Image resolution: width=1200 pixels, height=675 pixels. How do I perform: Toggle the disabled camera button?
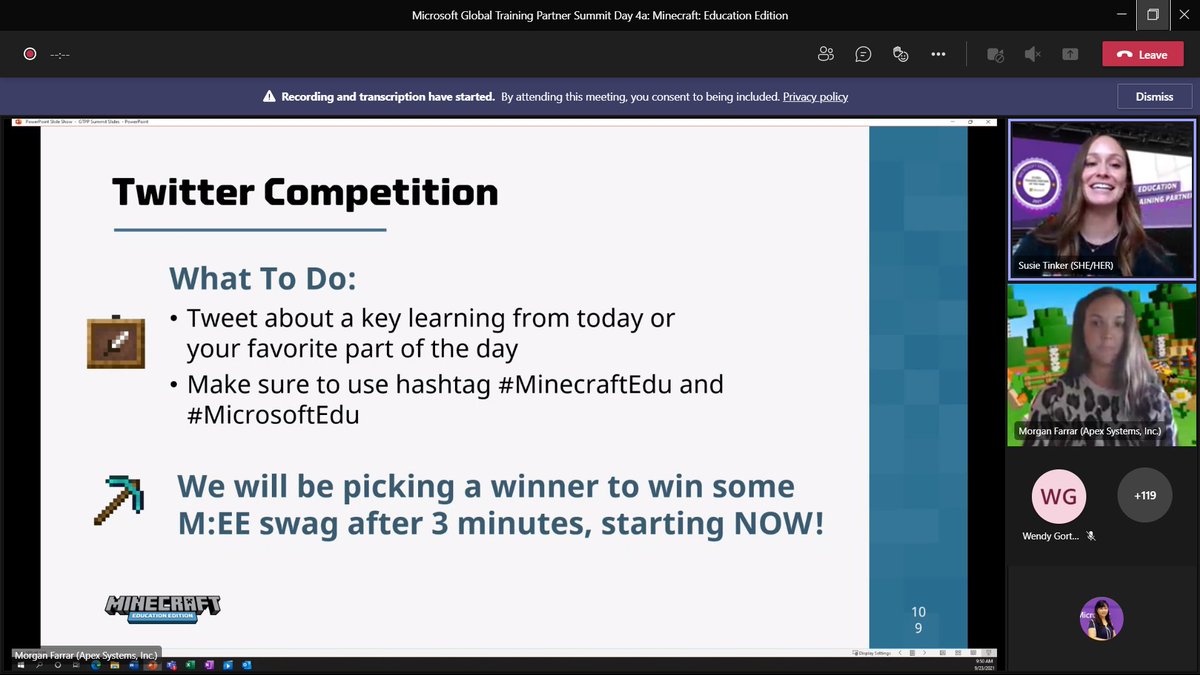(995, 55)
